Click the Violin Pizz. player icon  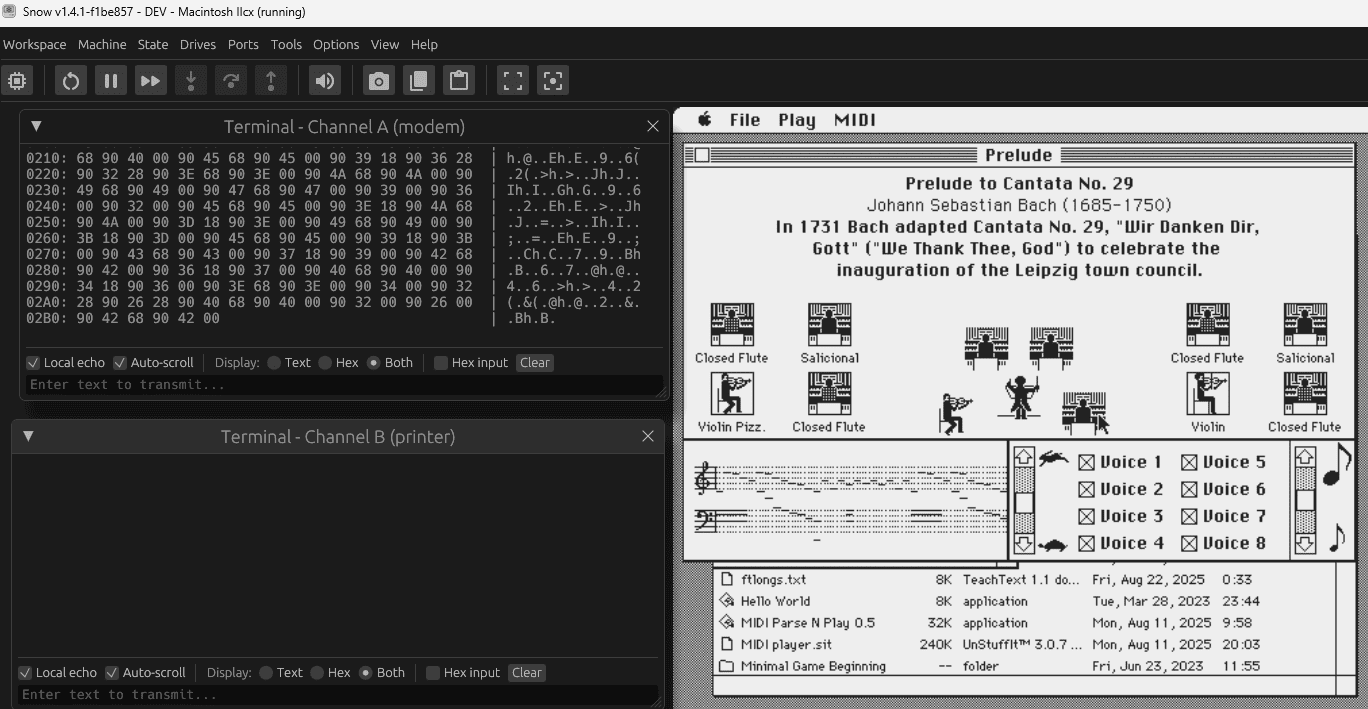tap(732, 393)
